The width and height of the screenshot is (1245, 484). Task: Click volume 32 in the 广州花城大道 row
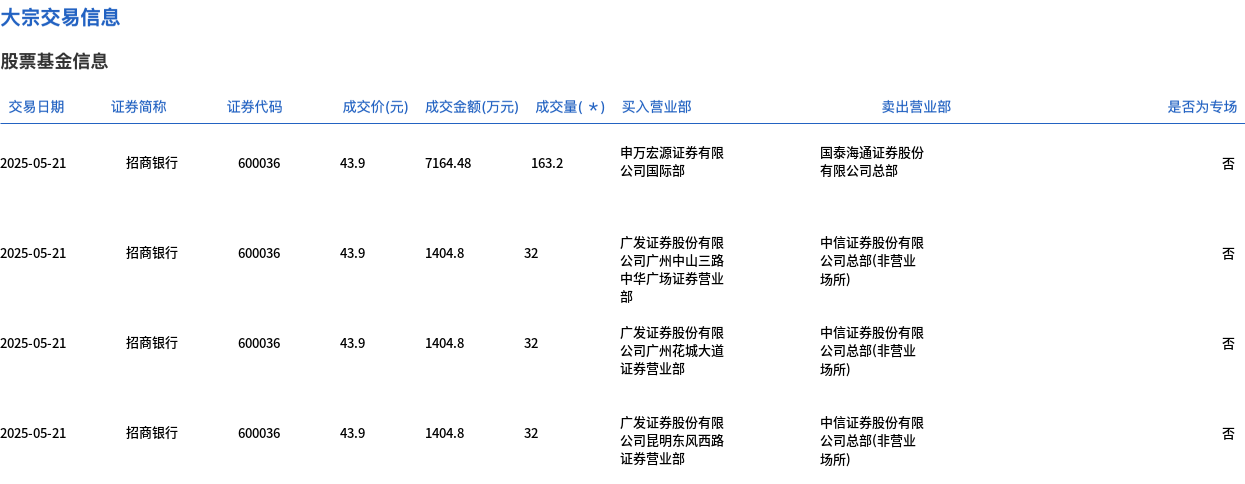[531, 343]
